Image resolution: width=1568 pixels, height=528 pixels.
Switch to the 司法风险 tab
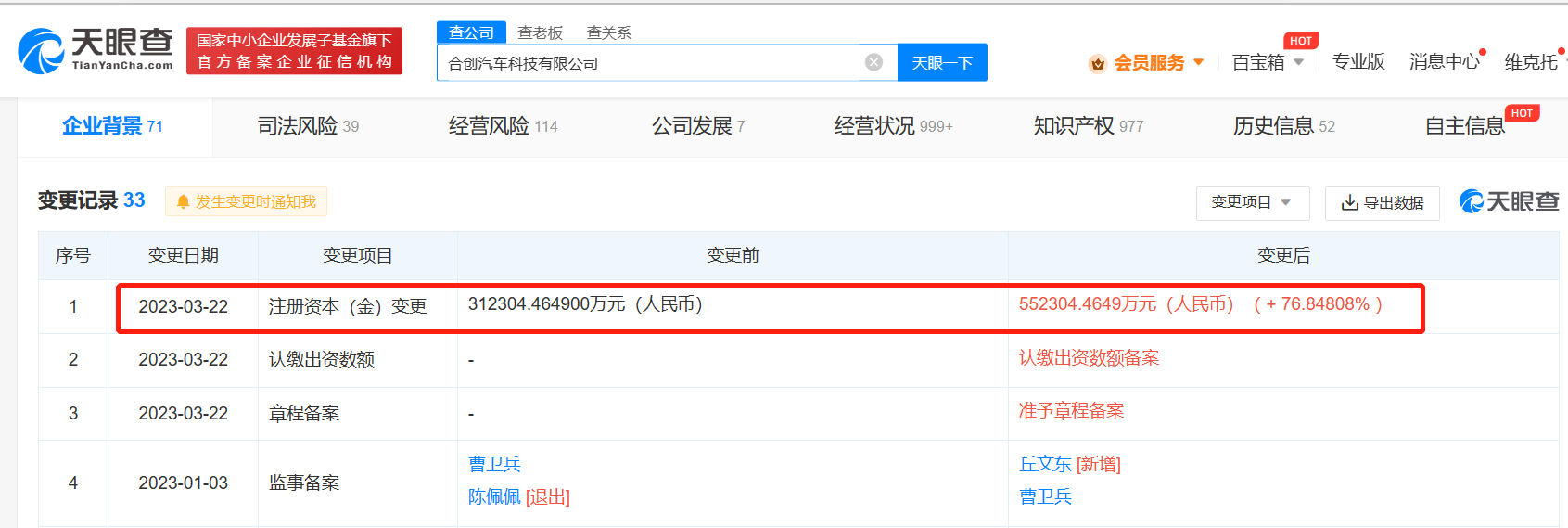tap(308, 126)
